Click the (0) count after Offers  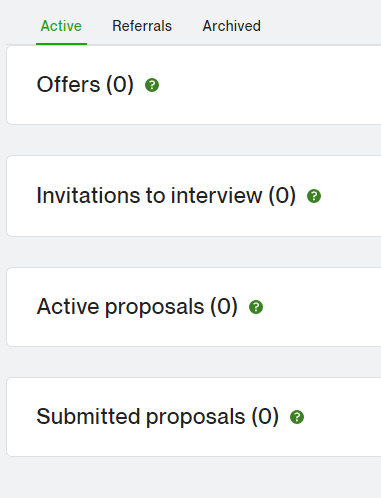120,84
